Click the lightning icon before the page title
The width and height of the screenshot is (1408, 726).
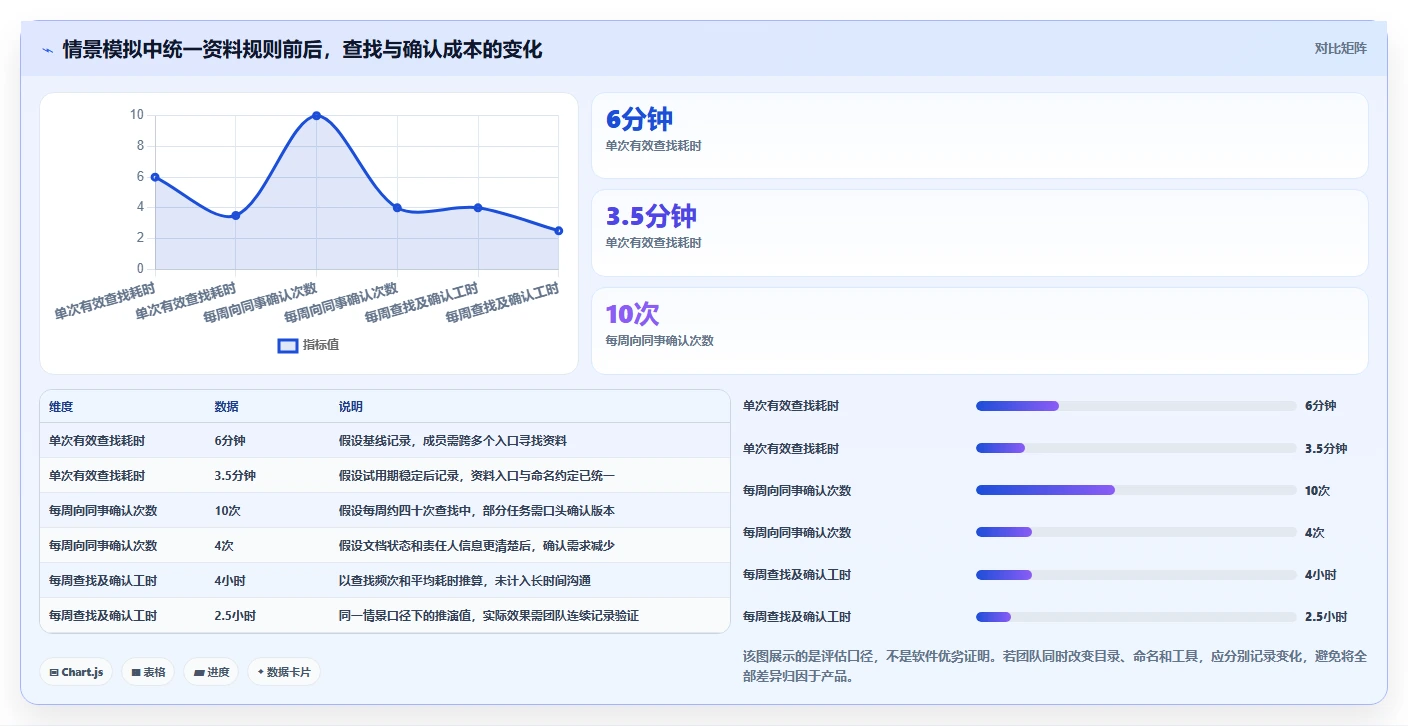[47, 50]
